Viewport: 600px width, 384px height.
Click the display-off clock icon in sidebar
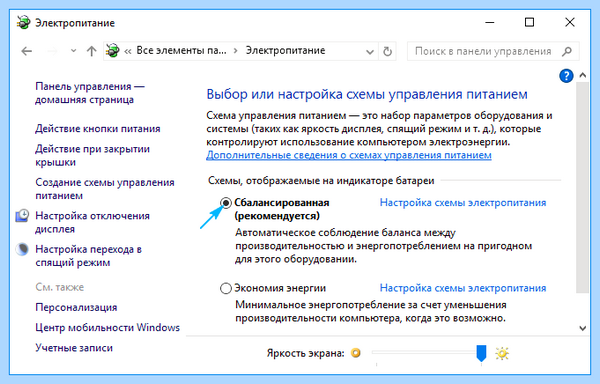(x=22, y=216)
